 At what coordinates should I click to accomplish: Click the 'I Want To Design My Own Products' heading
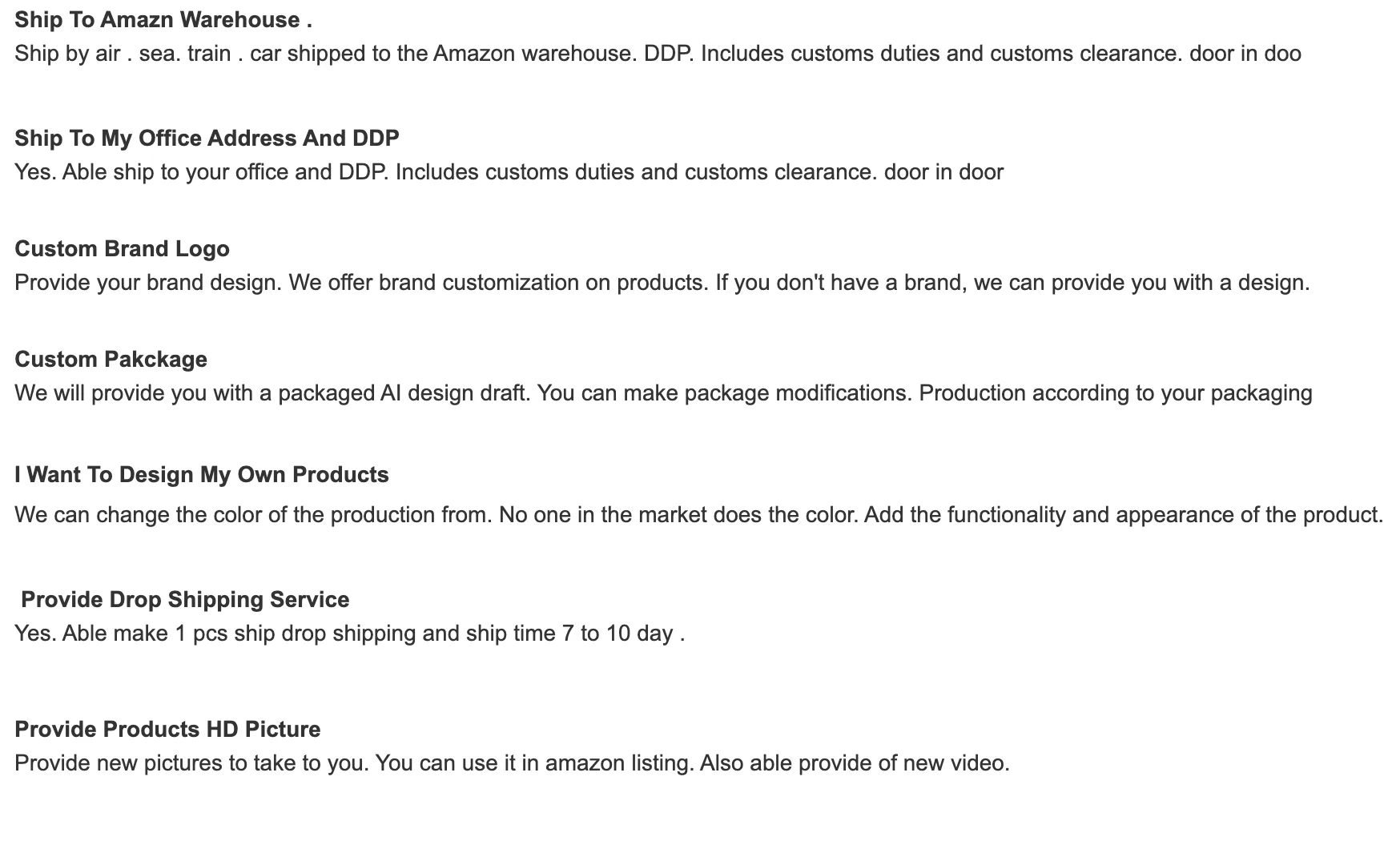201,475
